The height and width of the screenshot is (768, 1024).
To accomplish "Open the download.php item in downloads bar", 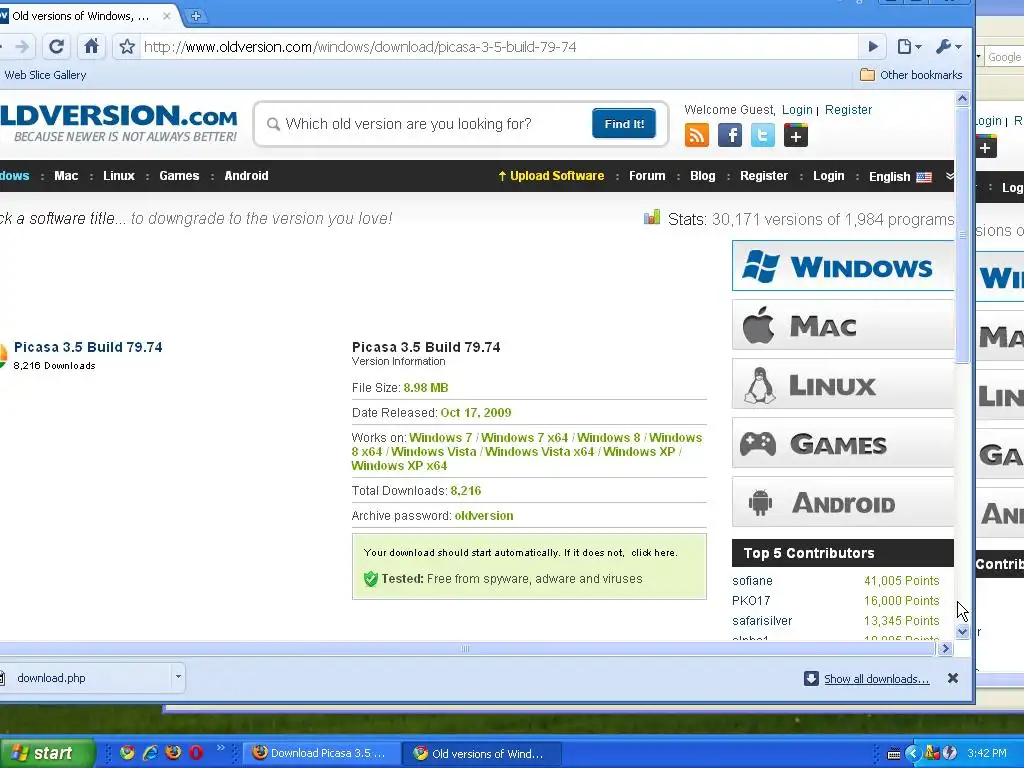I will (85, 678).
